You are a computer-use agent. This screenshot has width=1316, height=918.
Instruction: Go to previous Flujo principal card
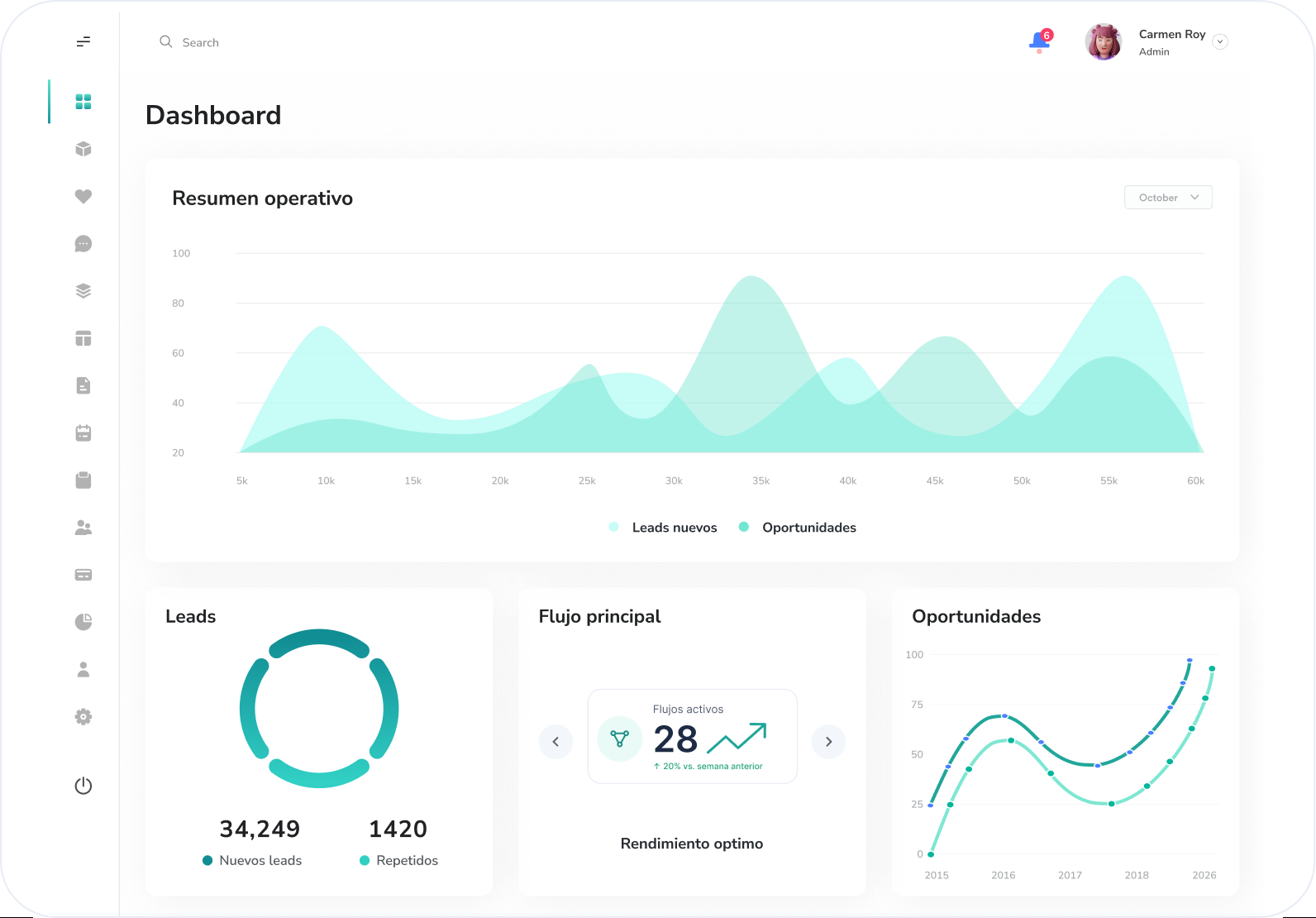pyautogui.click(x=555, y=742)
